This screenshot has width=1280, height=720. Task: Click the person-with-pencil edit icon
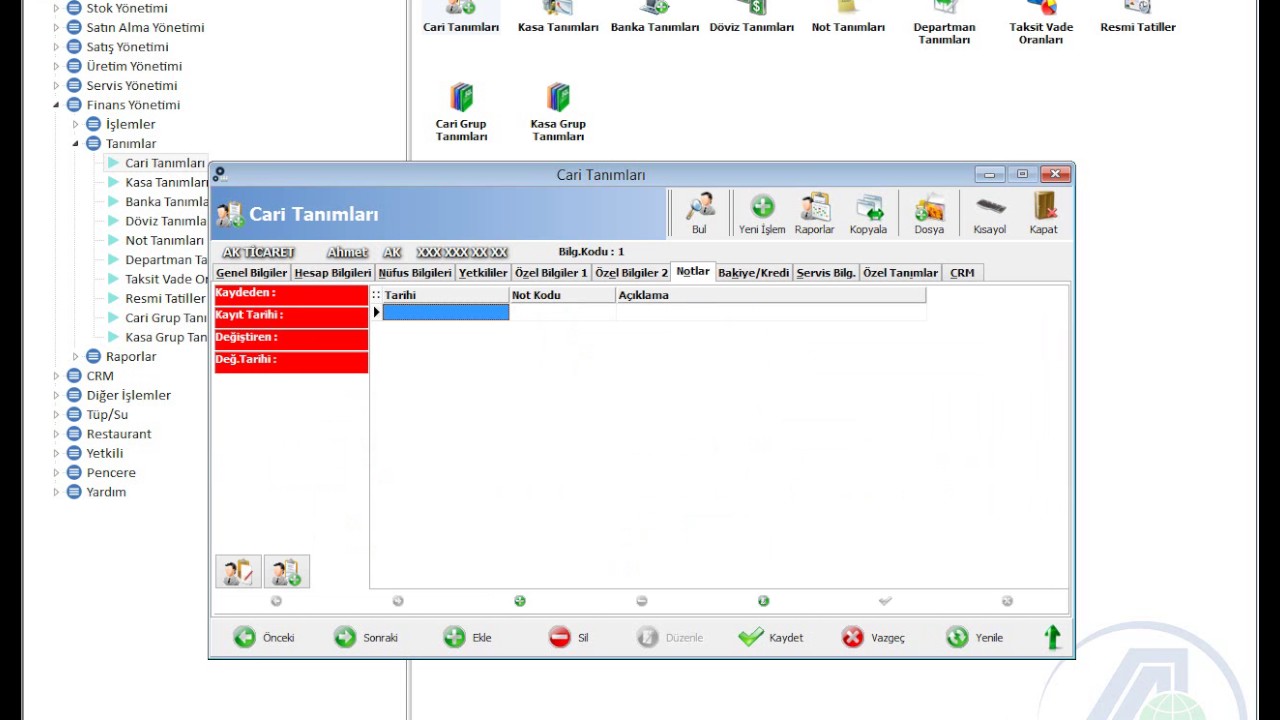238,571
